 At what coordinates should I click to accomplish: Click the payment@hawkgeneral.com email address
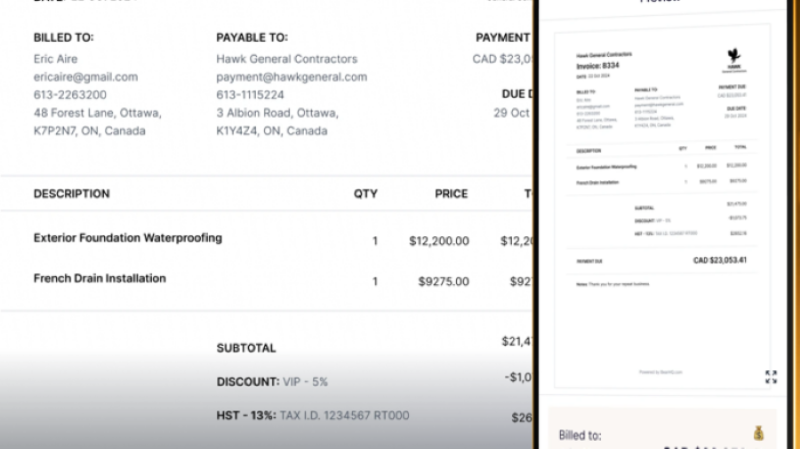pos(291,77)
